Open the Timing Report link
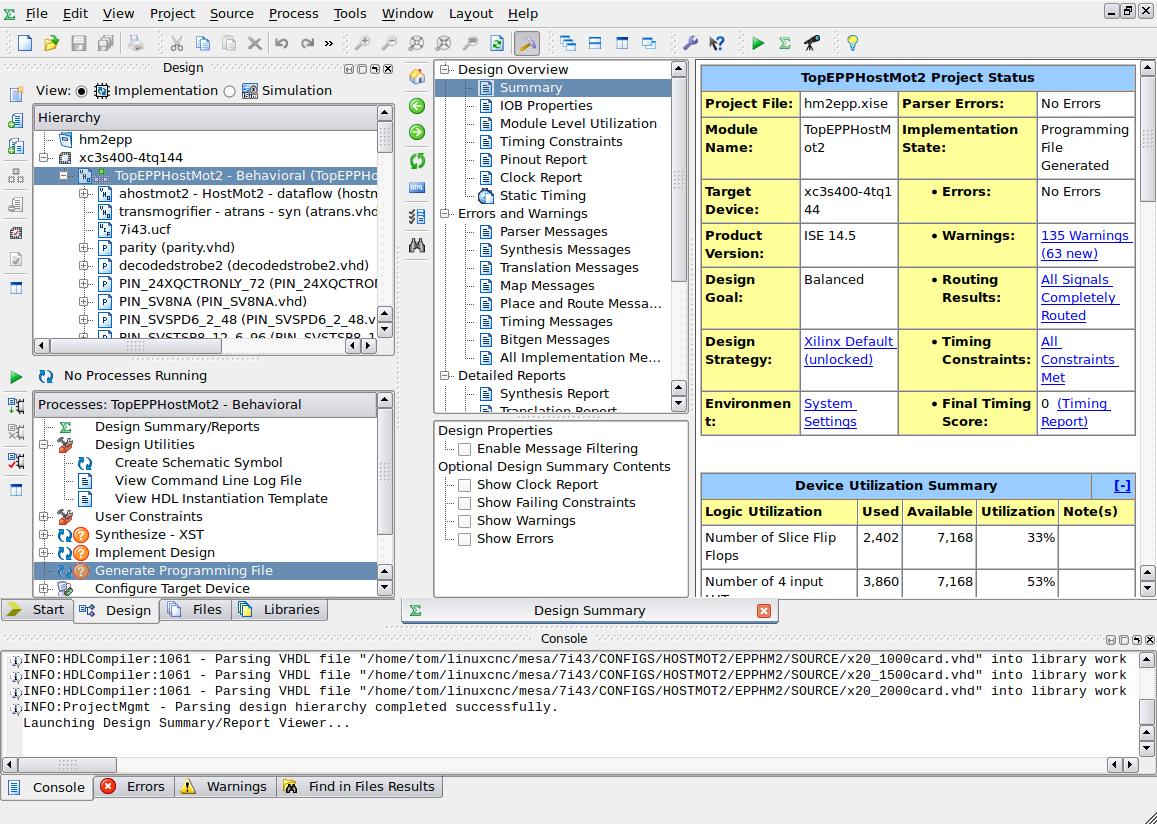 [1075, 412]
